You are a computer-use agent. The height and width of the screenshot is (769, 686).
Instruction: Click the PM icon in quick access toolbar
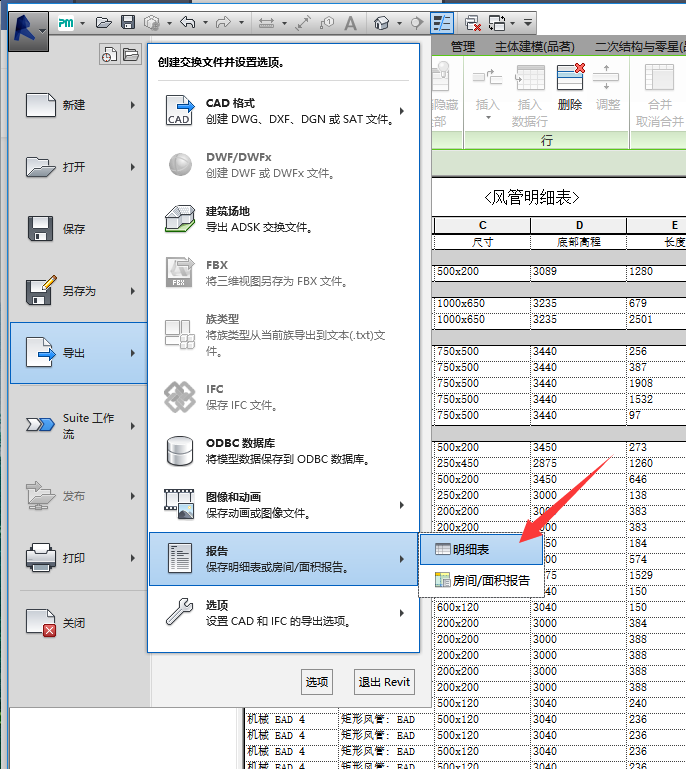point(66,23)
